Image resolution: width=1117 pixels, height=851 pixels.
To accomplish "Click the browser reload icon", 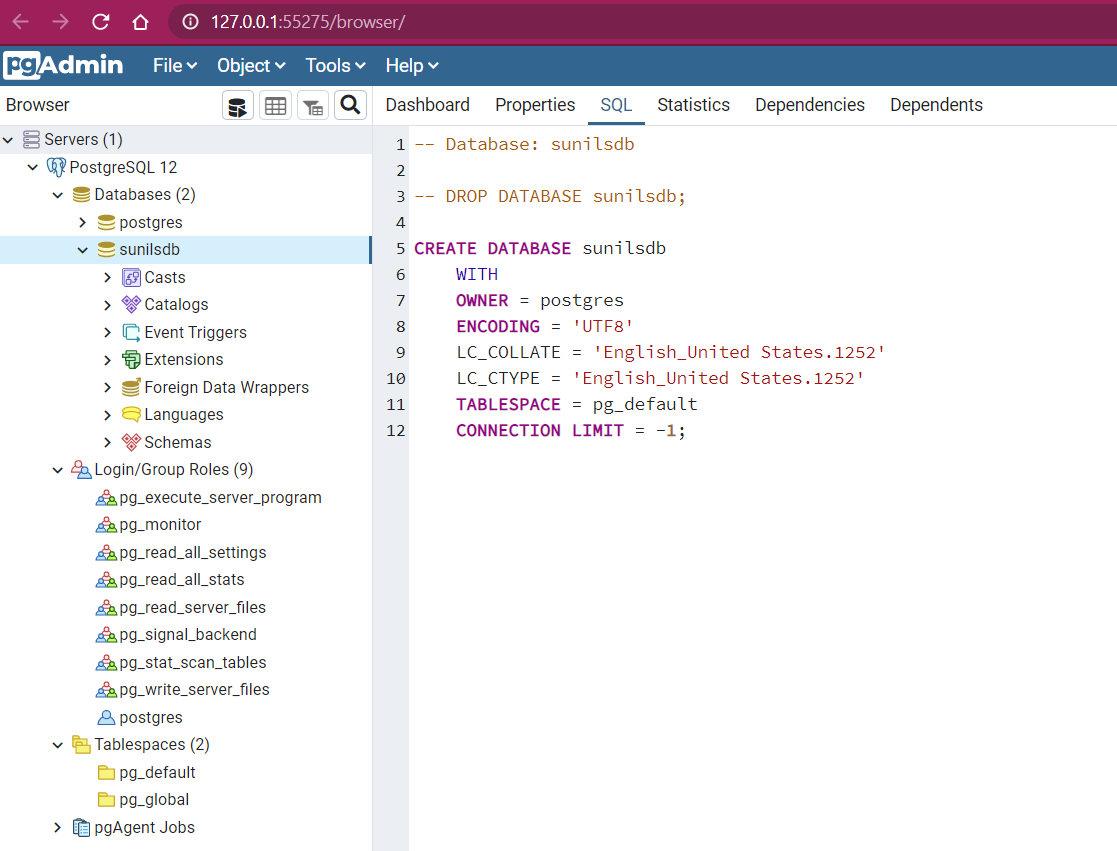I will pyautogui.click(x=100, y=22).
